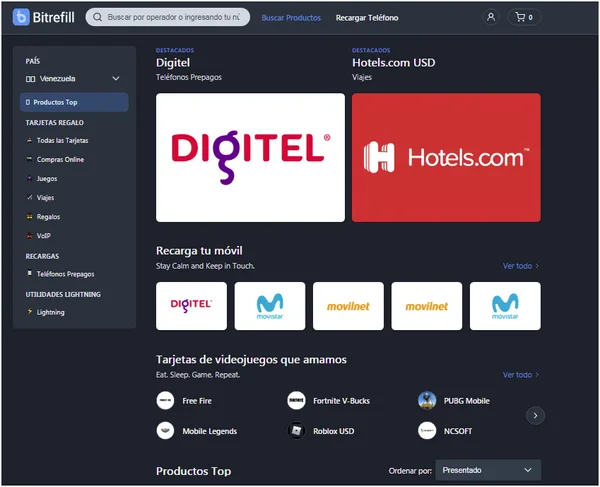Open the Buscar Productos tab
This screenshot has height=487, width=600.
[x=291, y=18]
